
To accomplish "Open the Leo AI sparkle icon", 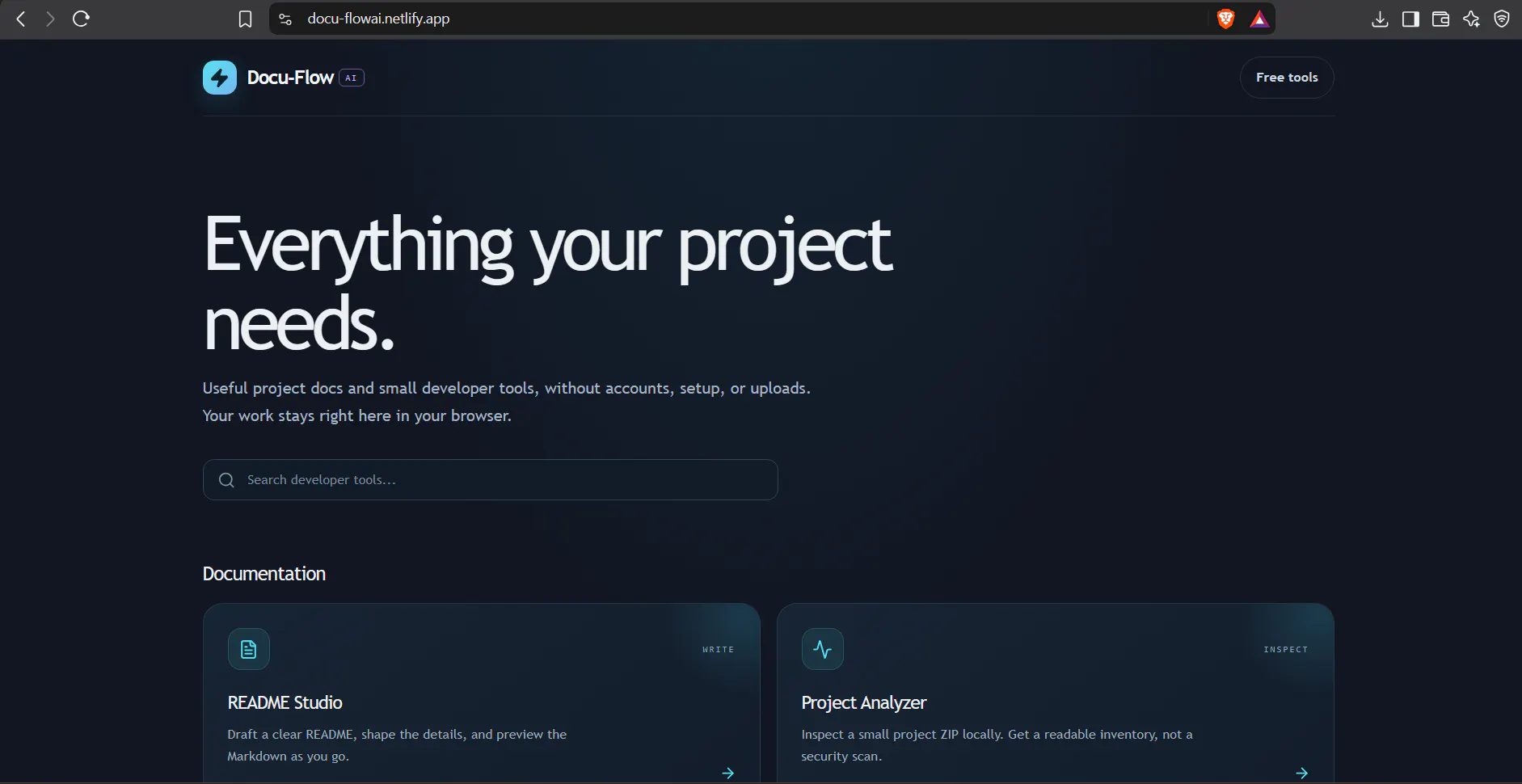I will (x=1471, y=19).
